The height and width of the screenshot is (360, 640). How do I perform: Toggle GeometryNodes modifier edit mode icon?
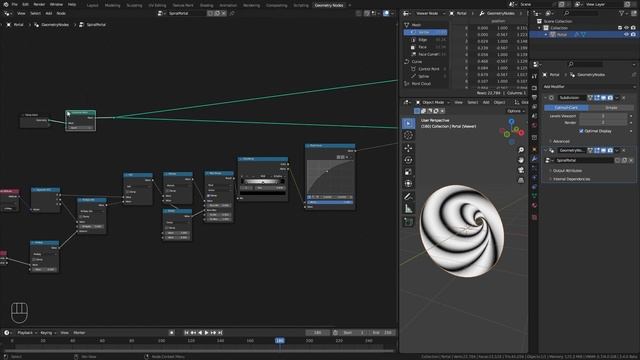[597, 150]
